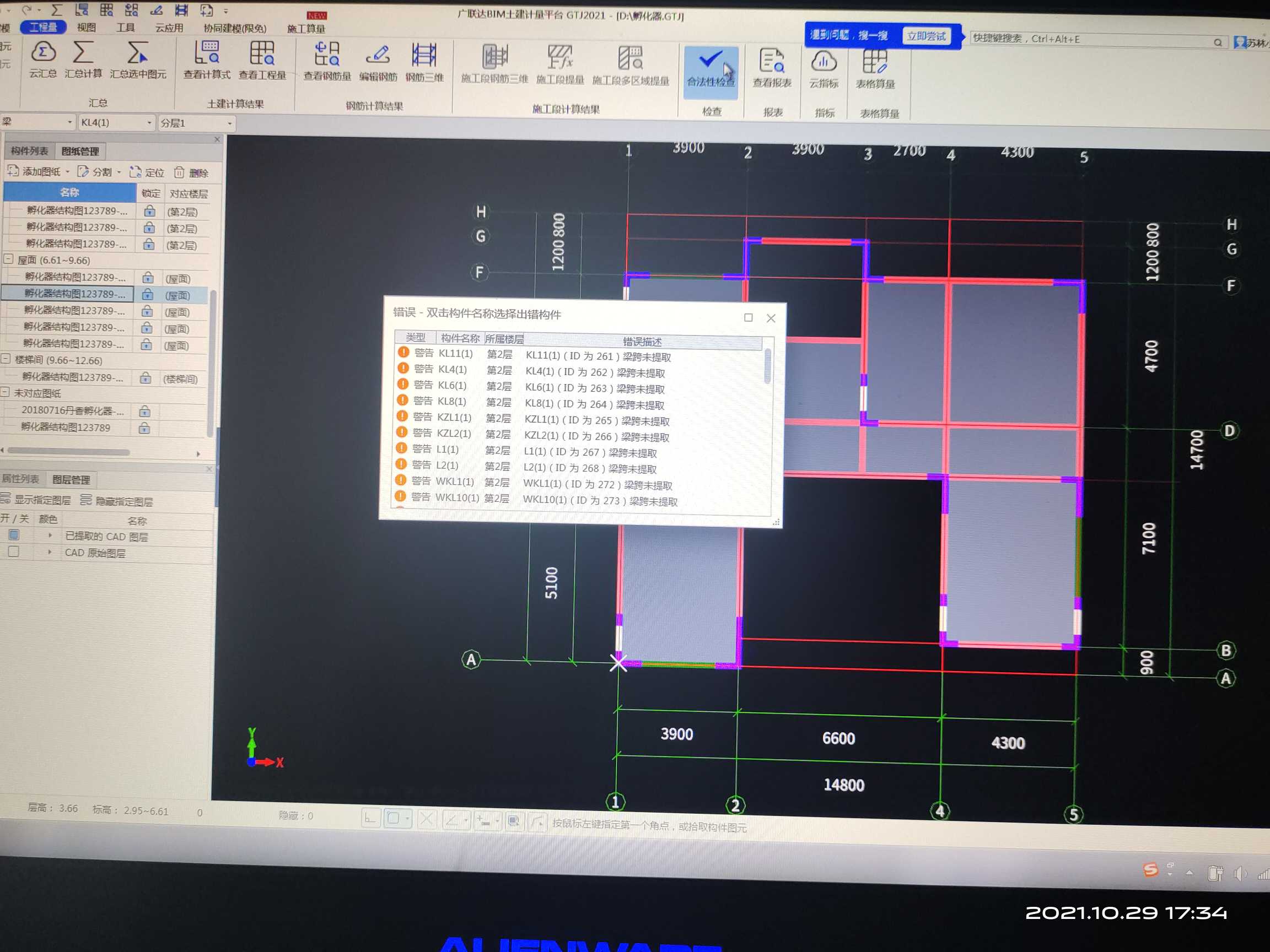The image size is (1270, 952).
Task: Click the 名称 column header
Action: pyautogui.click(x=69, y=193)
